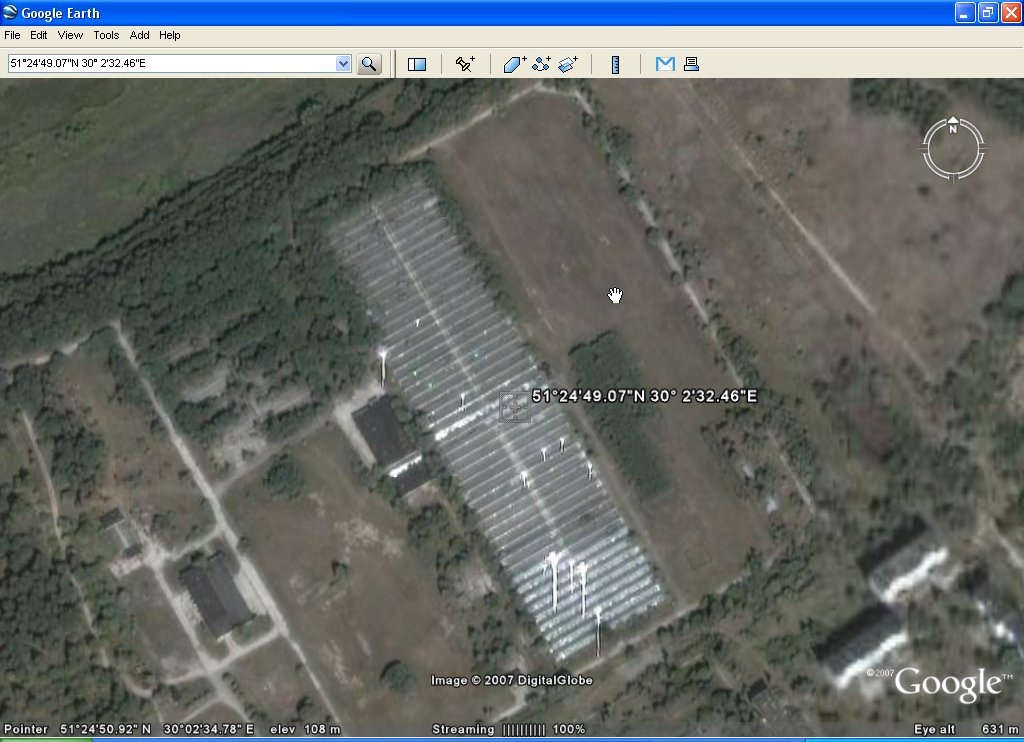Expand the search history dropdown arrow
Viewport: 1024px width, 742px height.
point(343,64)
